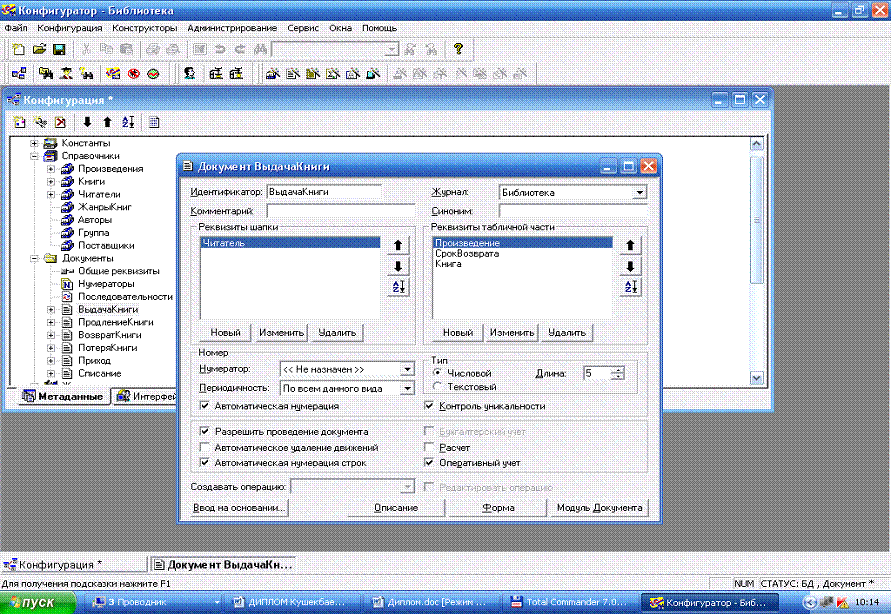Disable Контроль уникальности checkbox
891x614 pixels.
pyautogui.click(x=430, y=406)
